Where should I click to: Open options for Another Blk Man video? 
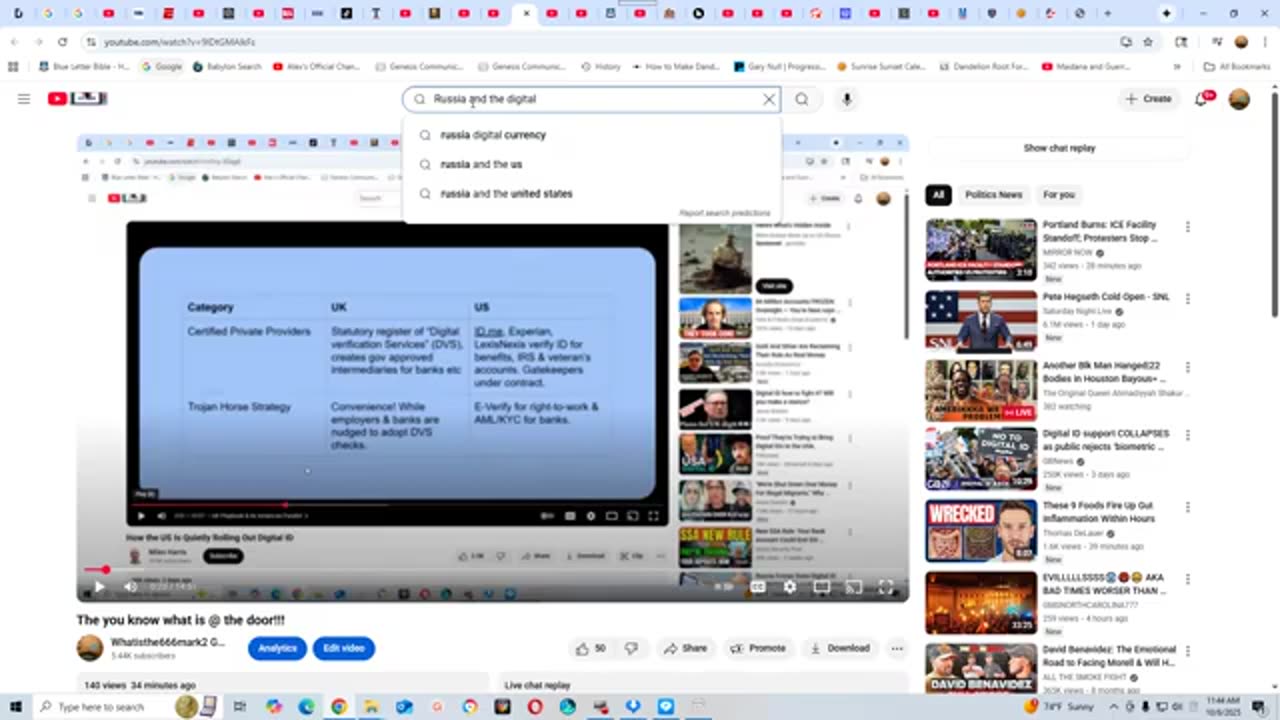1188,367
